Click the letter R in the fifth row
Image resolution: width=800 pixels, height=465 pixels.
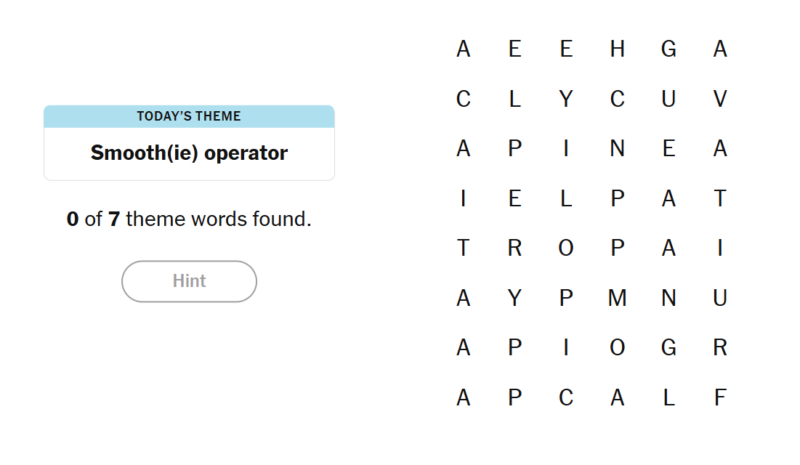[514, 249]
